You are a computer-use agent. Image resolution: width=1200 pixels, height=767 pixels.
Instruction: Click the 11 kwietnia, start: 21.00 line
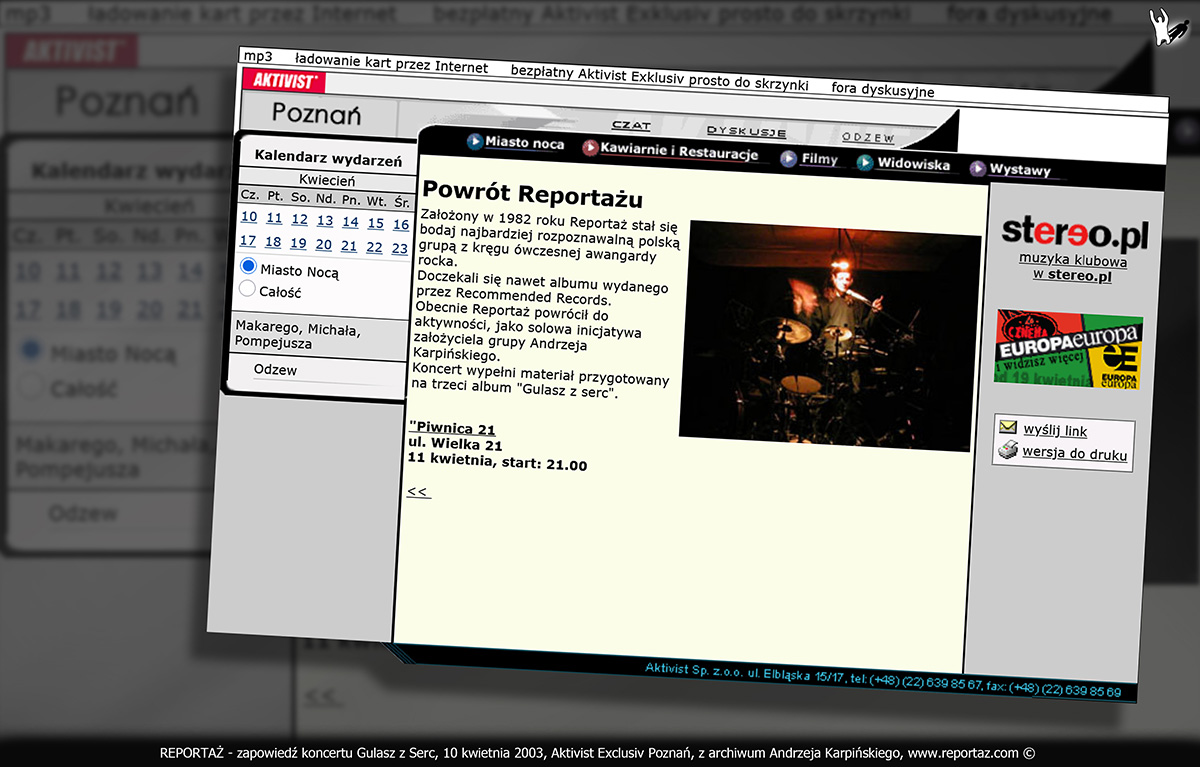pyautogui.click(x=497, y=462)
